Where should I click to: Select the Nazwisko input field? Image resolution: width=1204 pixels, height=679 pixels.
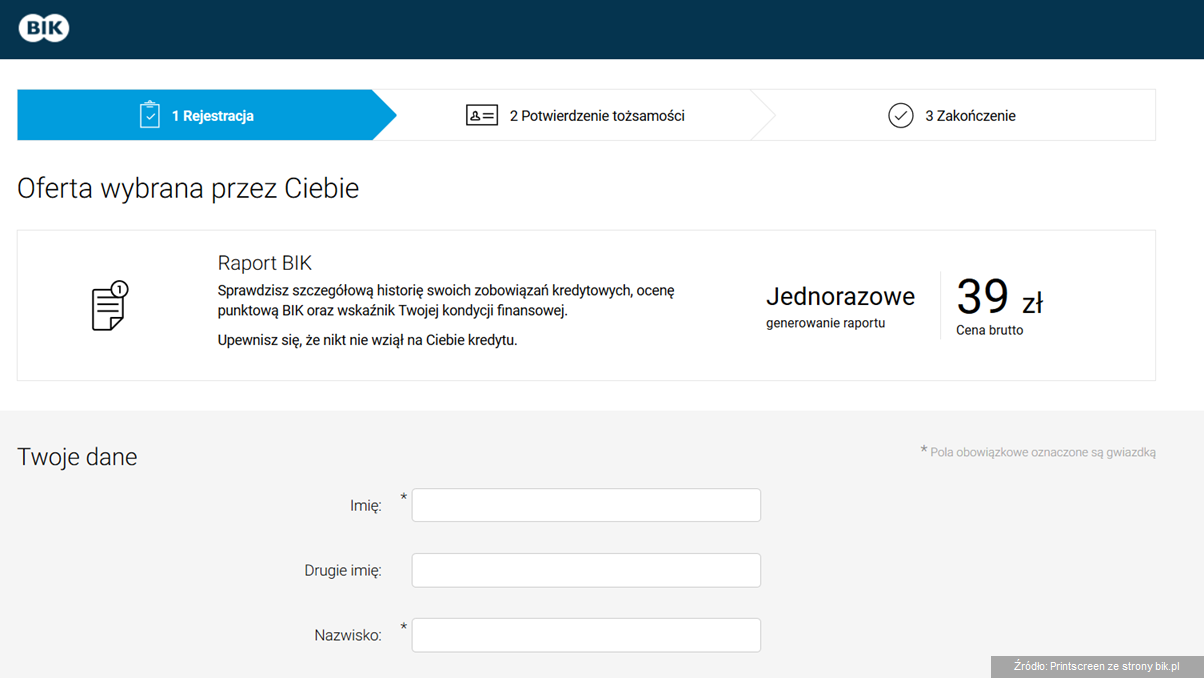click(586, 635)
